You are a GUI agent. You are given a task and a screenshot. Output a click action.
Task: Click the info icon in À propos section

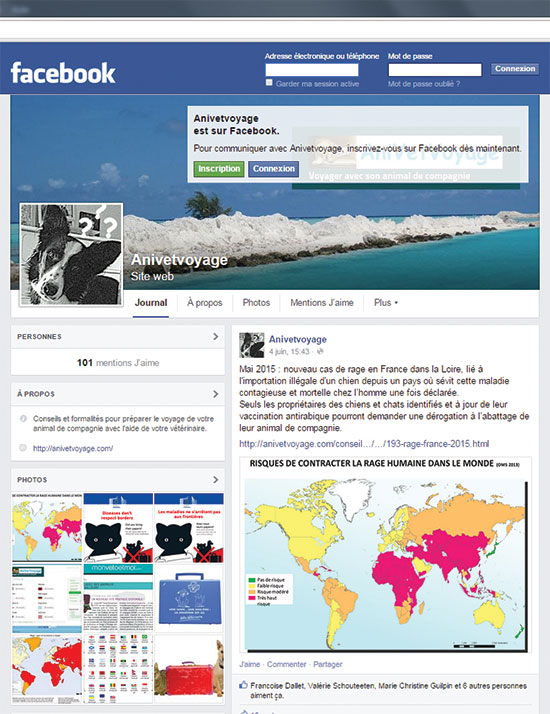click(x=23, y=418)
